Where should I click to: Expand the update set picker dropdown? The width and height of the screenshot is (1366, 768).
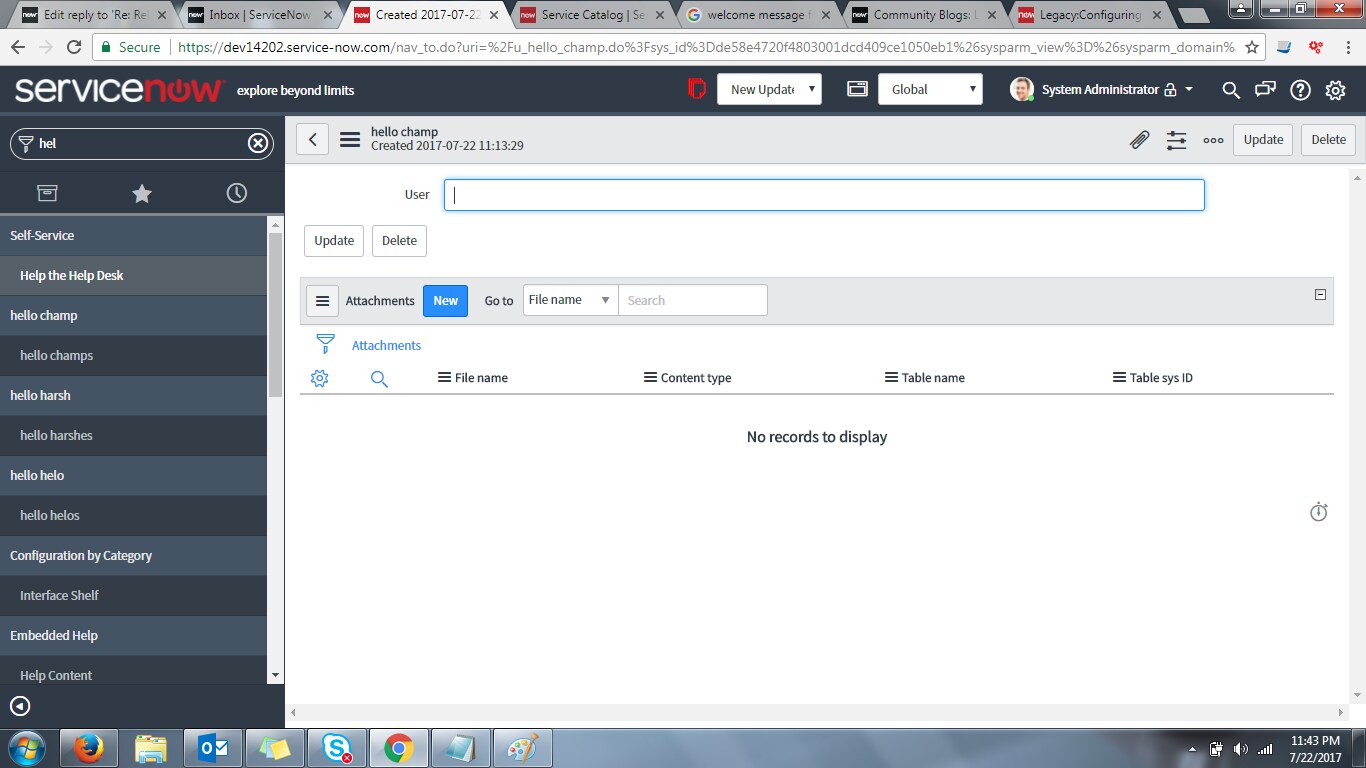768,89
